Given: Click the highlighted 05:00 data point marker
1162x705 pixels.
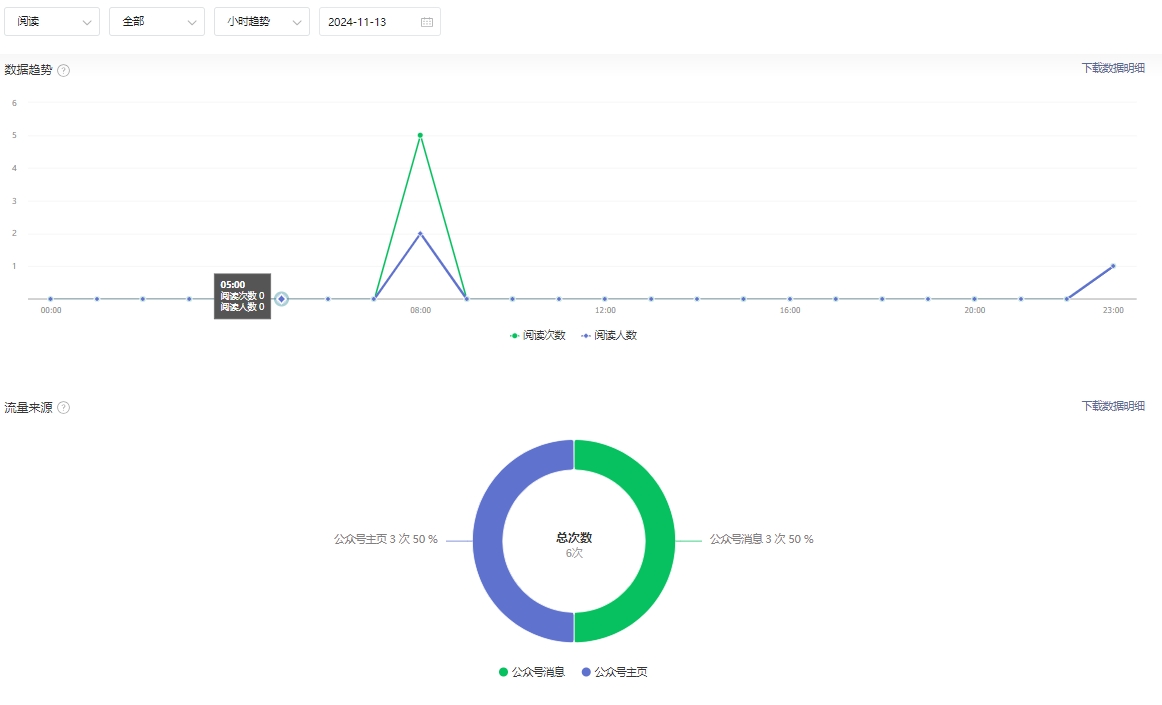Looking at the screenshot, I should pos(282,299).
